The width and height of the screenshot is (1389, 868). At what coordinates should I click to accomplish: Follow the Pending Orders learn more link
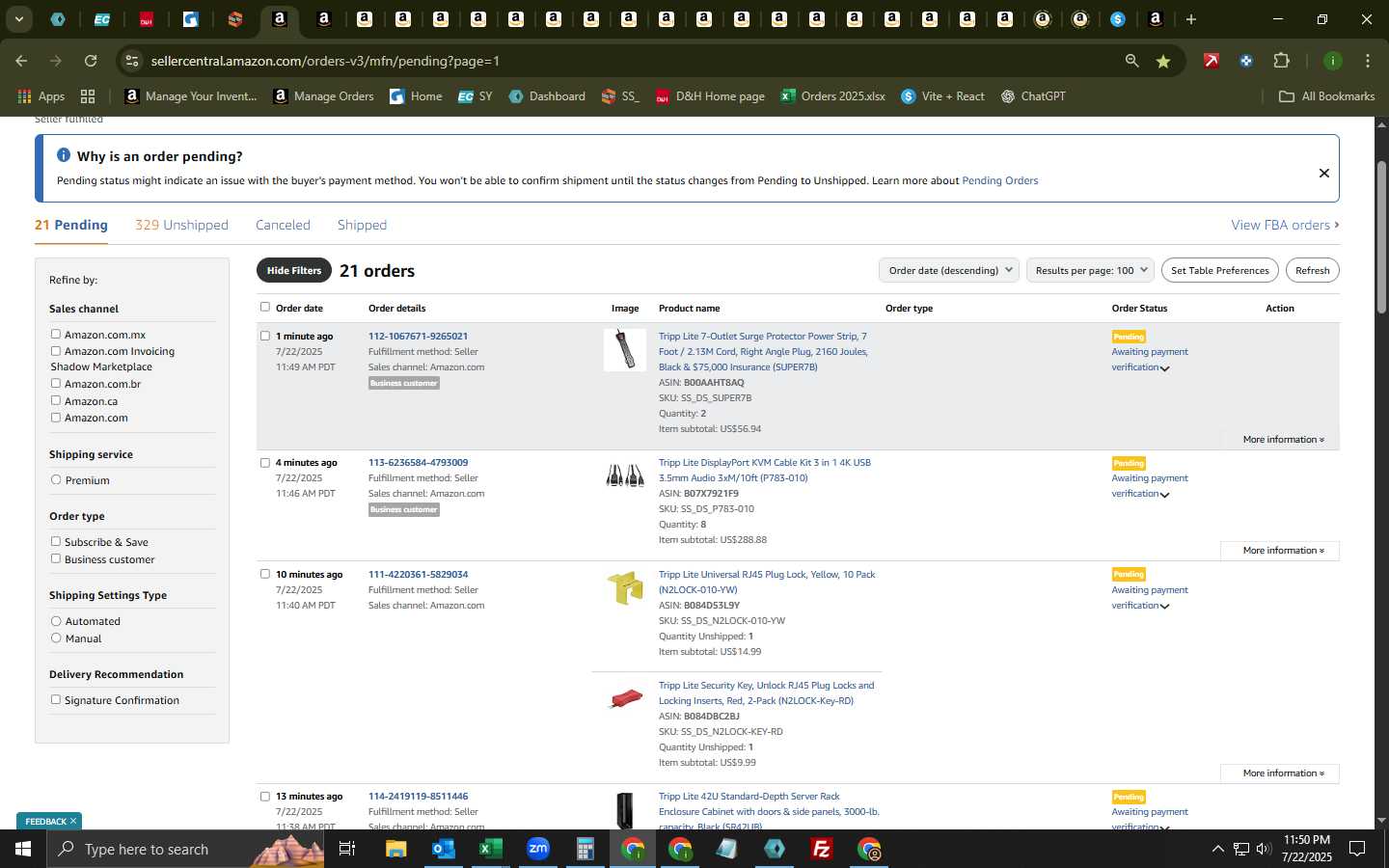[x=999, y=180]
